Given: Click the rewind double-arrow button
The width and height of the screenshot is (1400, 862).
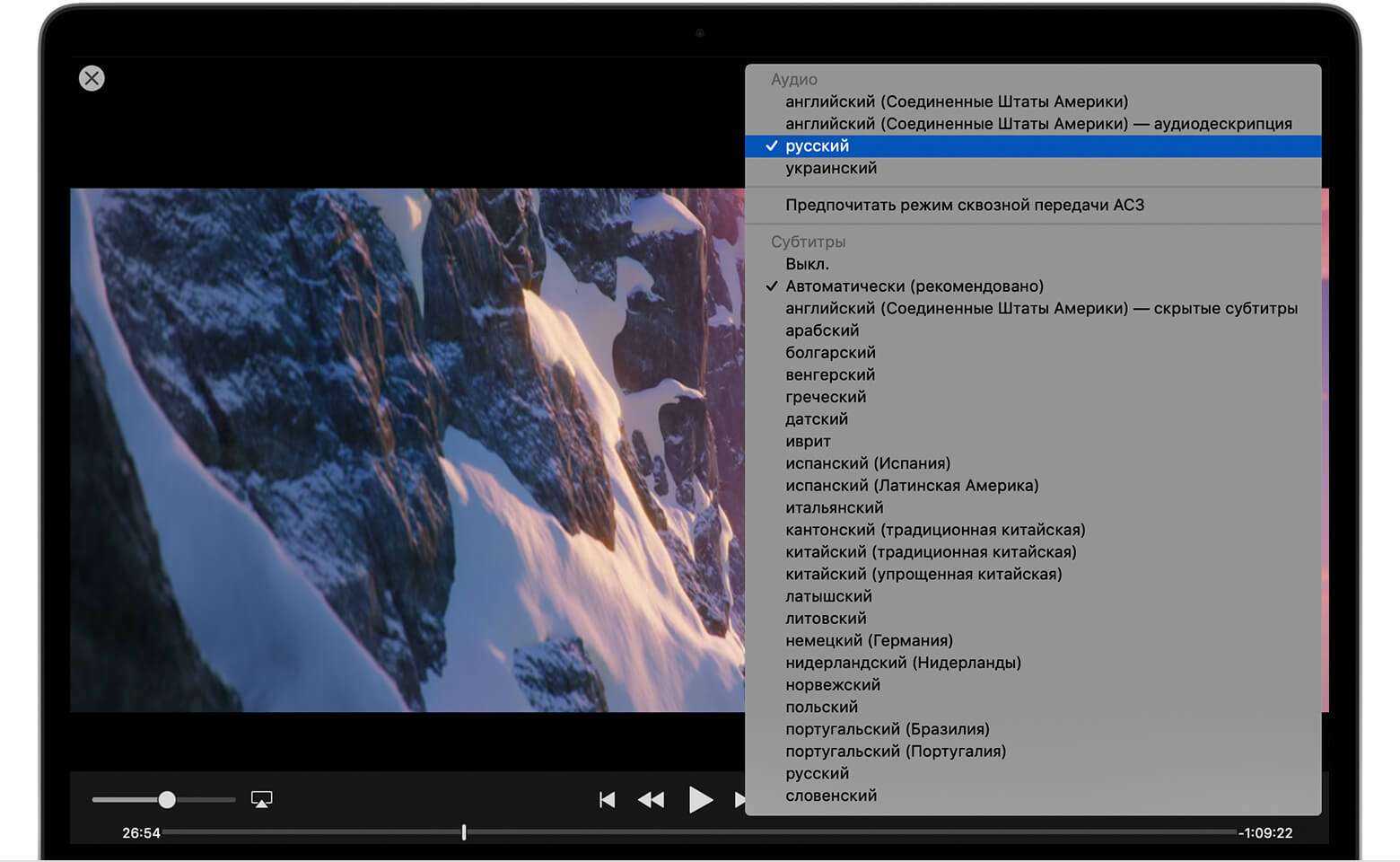Looking at the screenshot, I should [x=651, y=799].
